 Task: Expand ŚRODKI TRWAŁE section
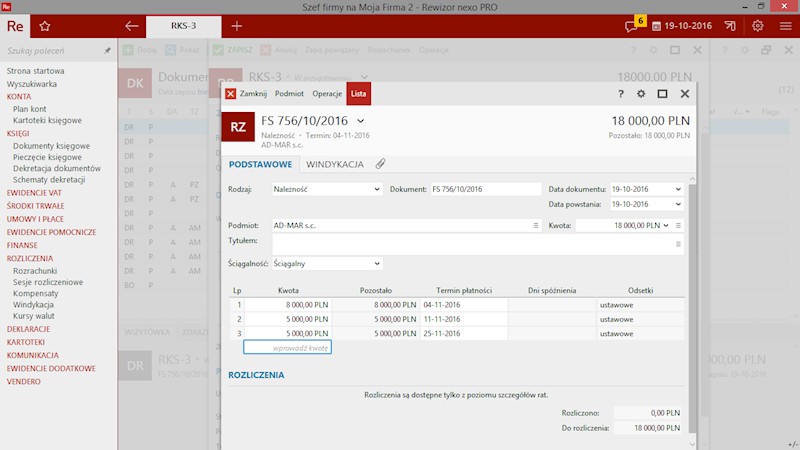click(x=36, y=206)
